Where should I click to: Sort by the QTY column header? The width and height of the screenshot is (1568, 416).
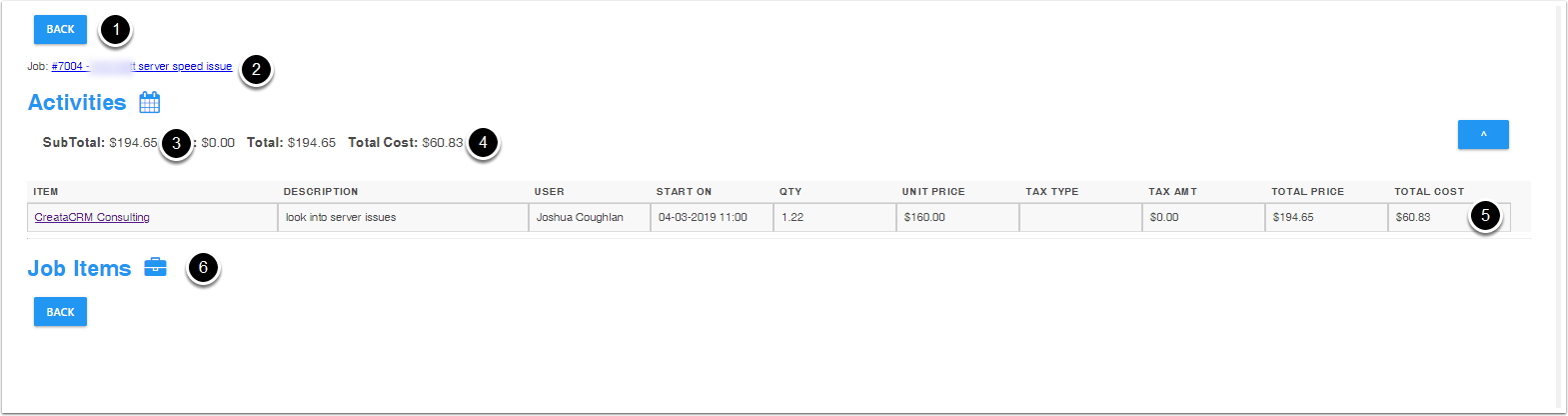(790, 191)
